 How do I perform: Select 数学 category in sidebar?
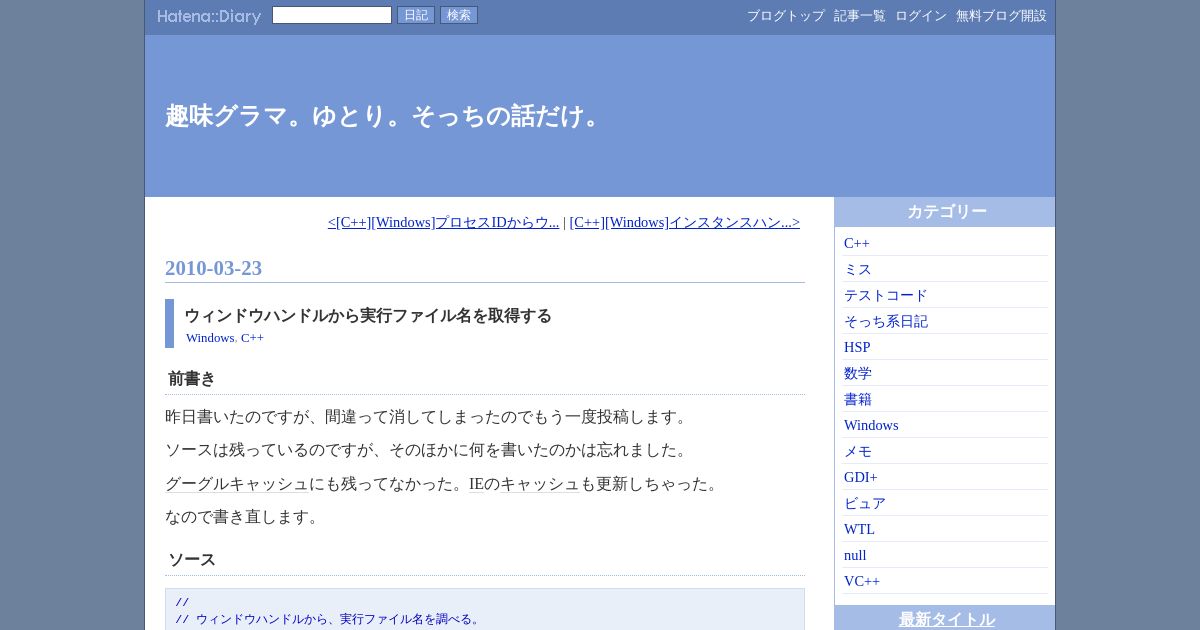point(858,373)
